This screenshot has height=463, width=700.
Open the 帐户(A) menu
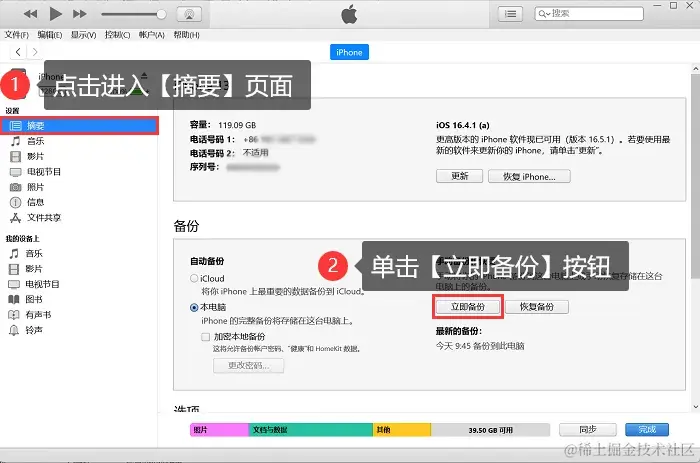[x=152, y=35]
